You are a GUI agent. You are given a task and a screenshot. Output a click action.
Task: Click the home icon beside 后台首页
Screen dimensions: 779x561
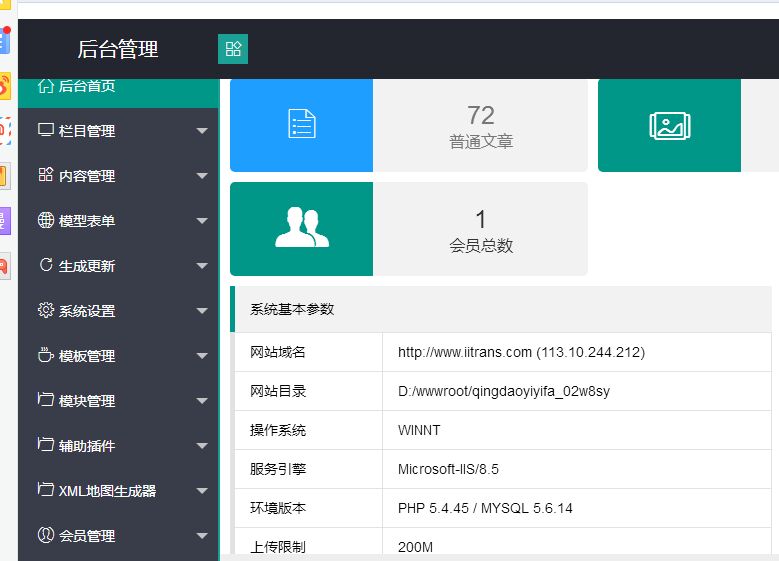coord(46,86)
